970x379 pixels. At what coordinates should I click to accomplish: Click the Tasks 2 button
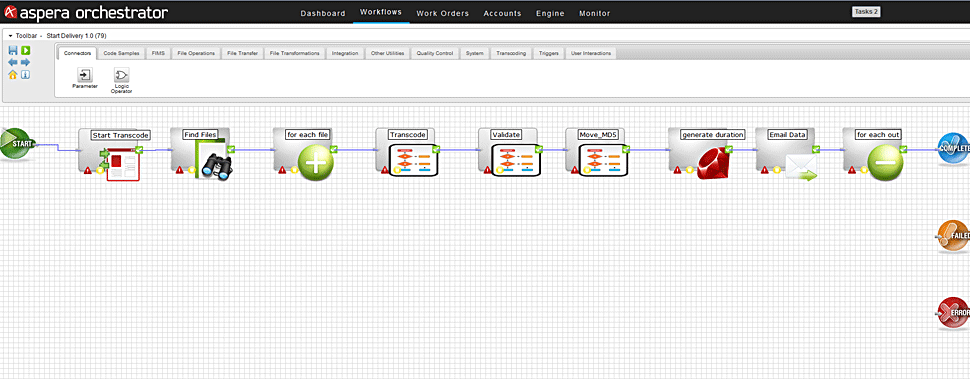(865, 11)
